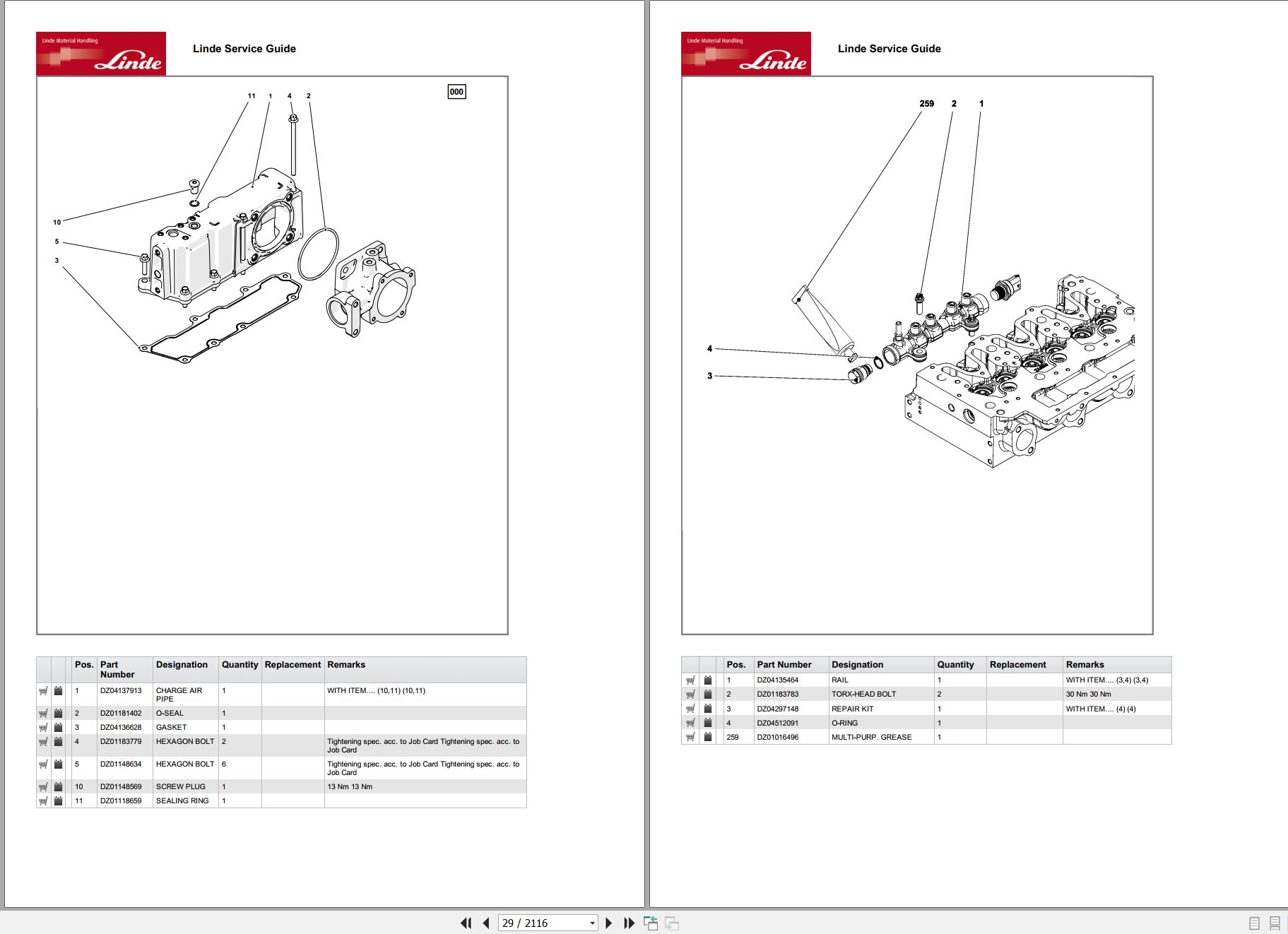Click the 000 box in left diagram
Image resolution: width=1288 pixels, height=934 pixels.
point(457,92)
